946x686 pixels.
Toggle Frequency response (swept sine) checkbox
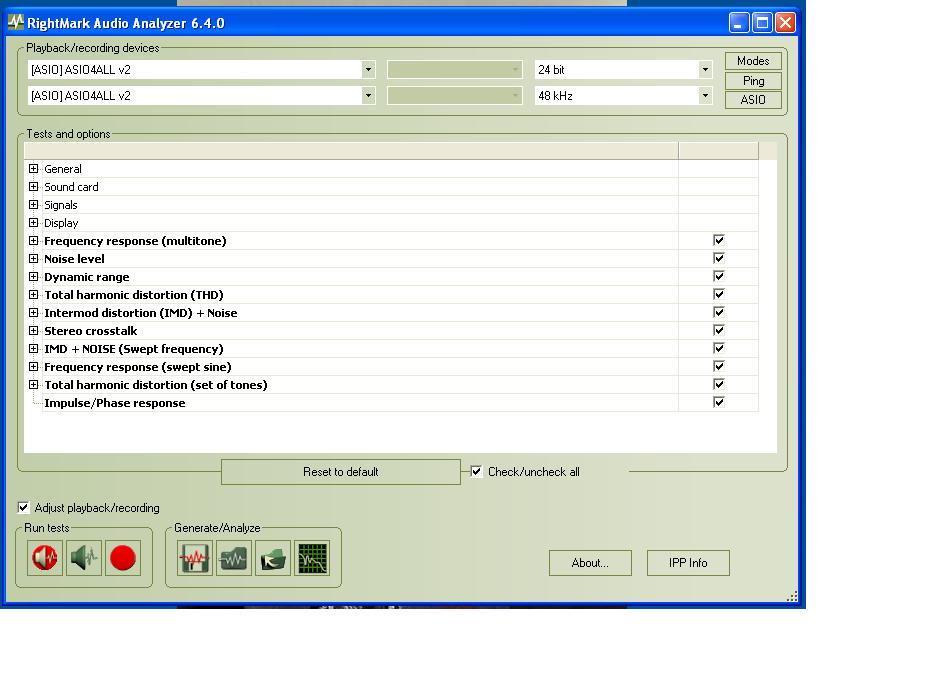tap(719, 366)
